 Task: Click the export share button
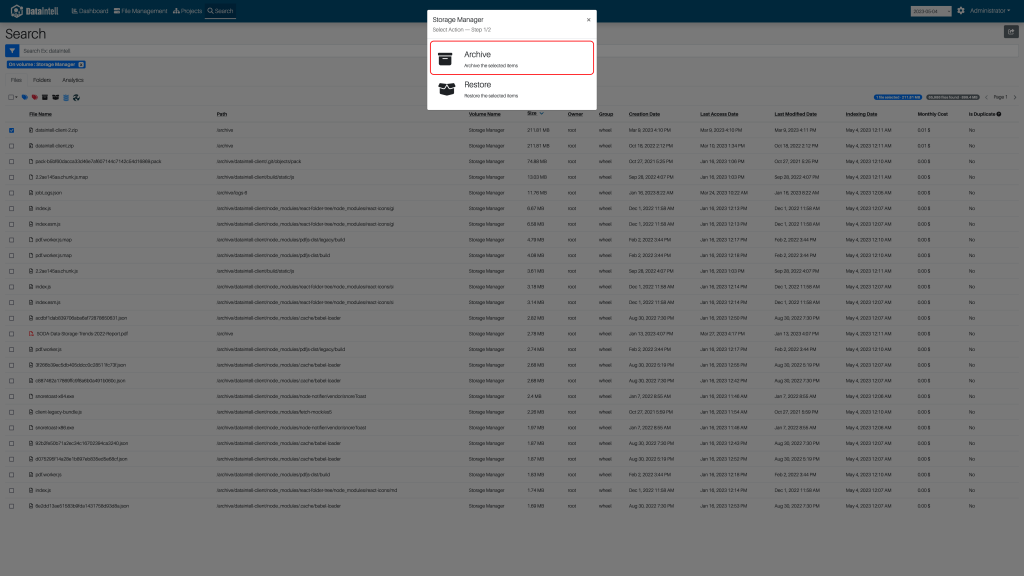click(x=1011, y=31)
